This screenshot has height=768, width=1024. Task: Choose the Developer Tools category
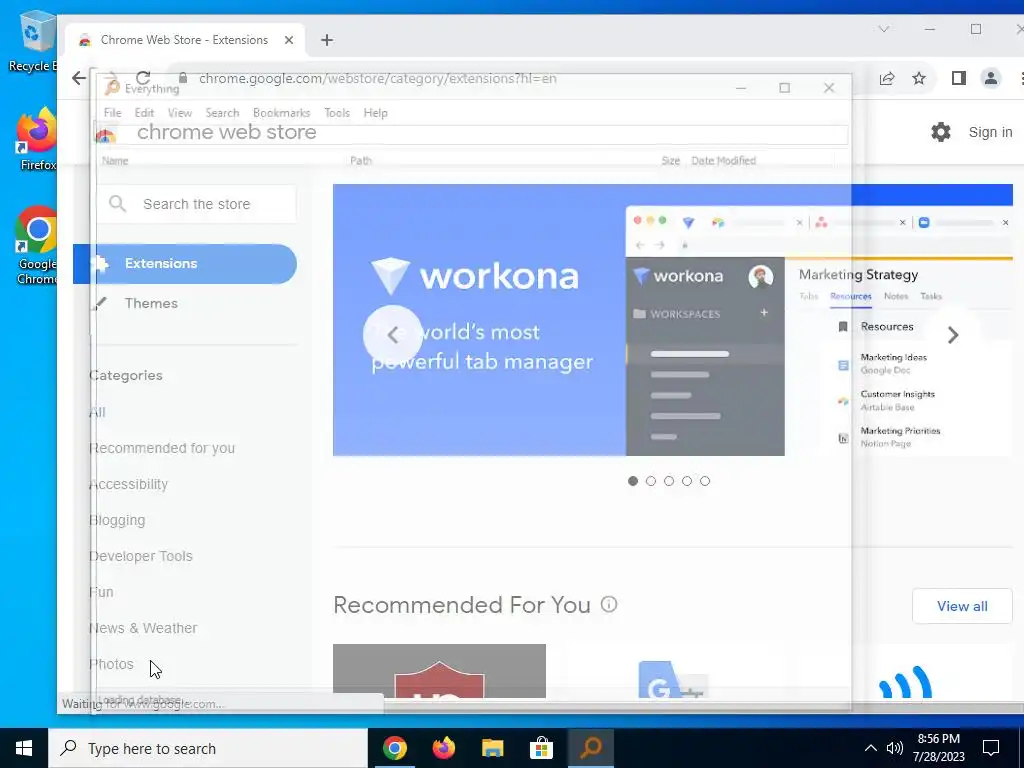[x=141, y=556]
